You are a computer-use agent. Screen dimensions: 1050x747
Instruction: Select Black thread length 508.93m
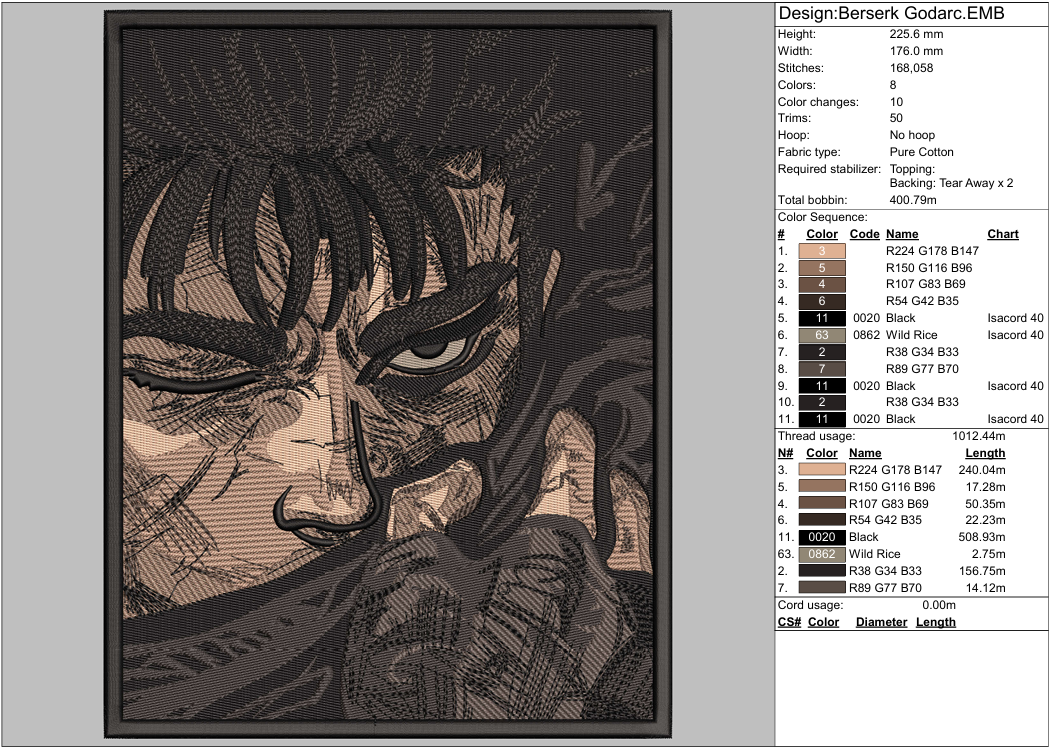pyautogui.click(x=982, y=537)
